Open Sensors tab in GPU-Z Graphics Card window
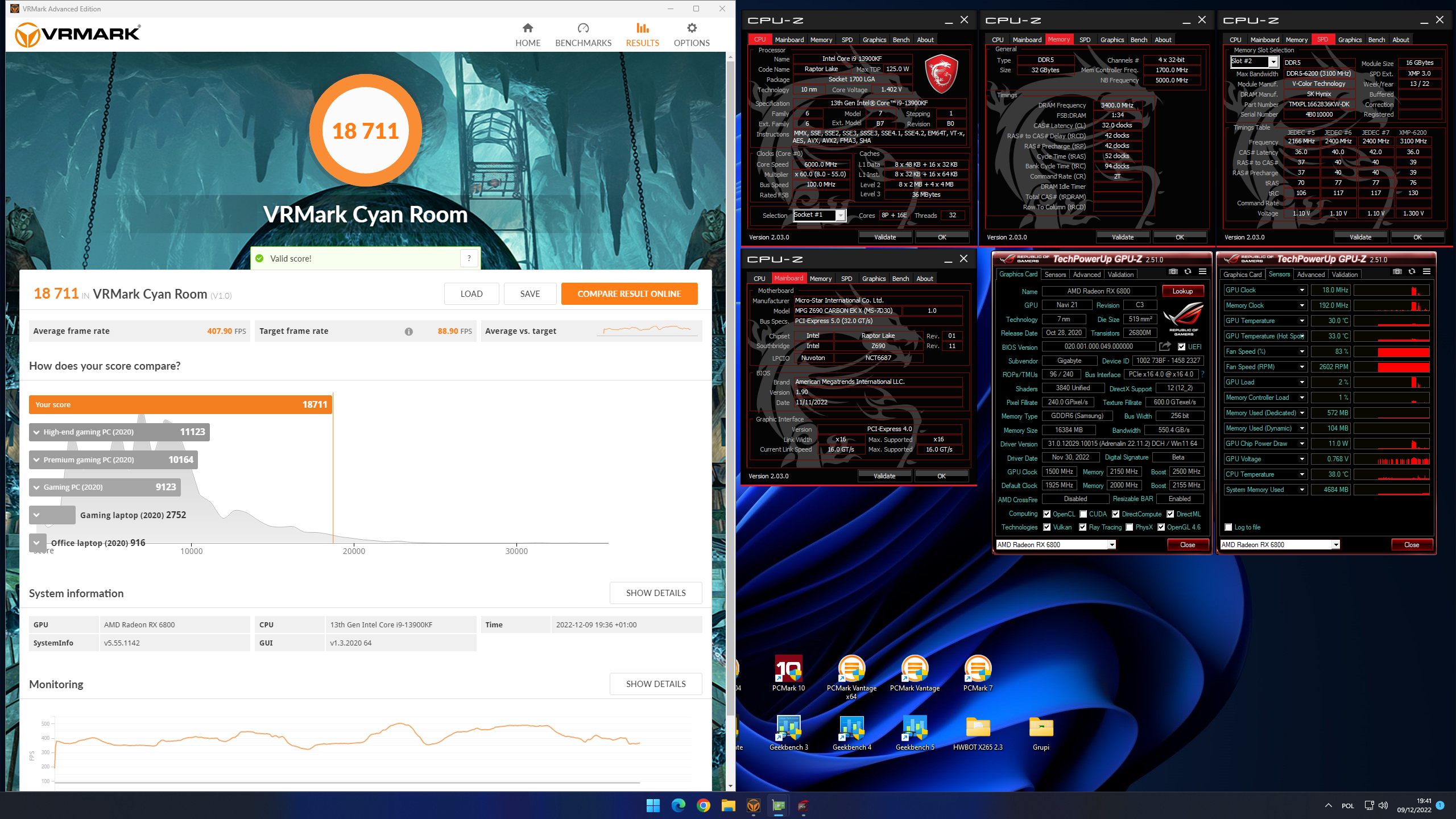 (1055, 275)
